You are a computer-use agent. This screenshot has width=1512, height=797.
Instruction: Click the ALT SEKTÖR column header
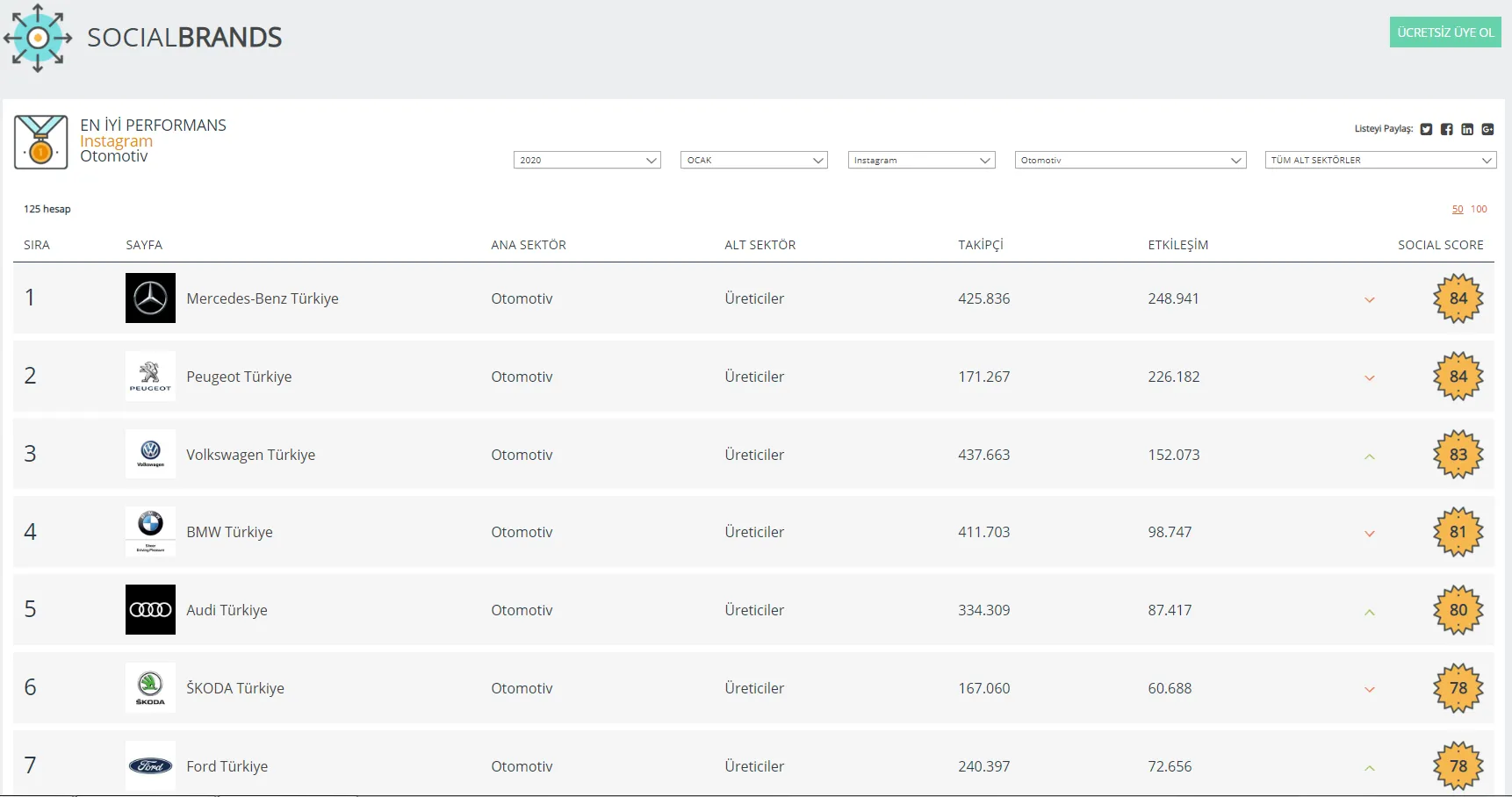click(760, 245)
